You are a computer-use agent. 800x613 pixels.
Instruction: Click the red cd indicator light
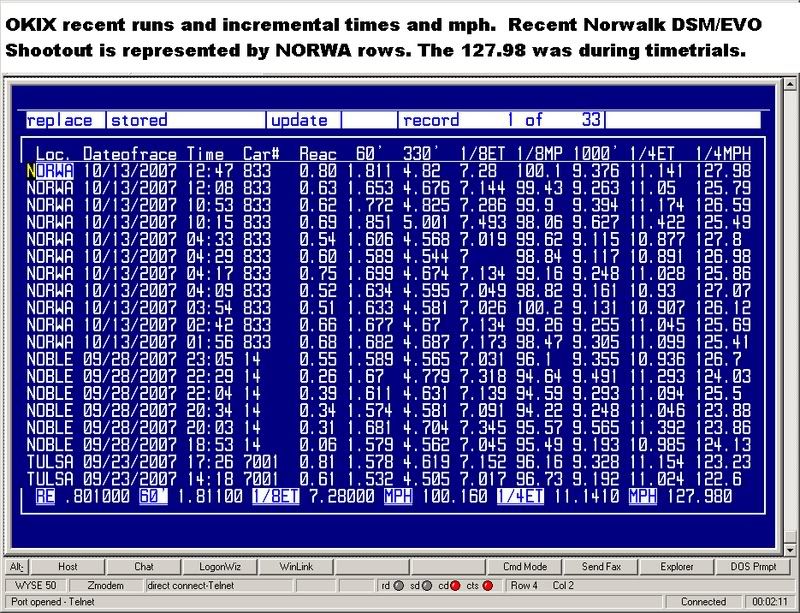point(457,585)
